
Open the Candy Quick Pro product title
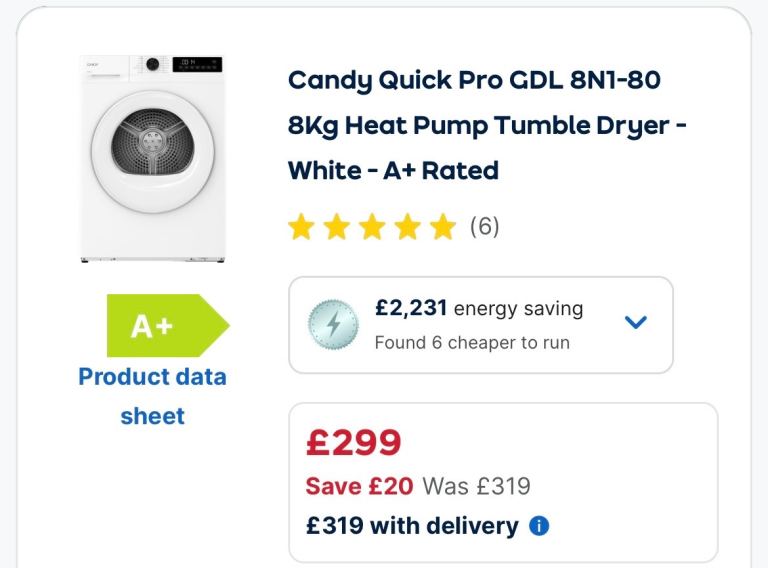pos(474,125)
